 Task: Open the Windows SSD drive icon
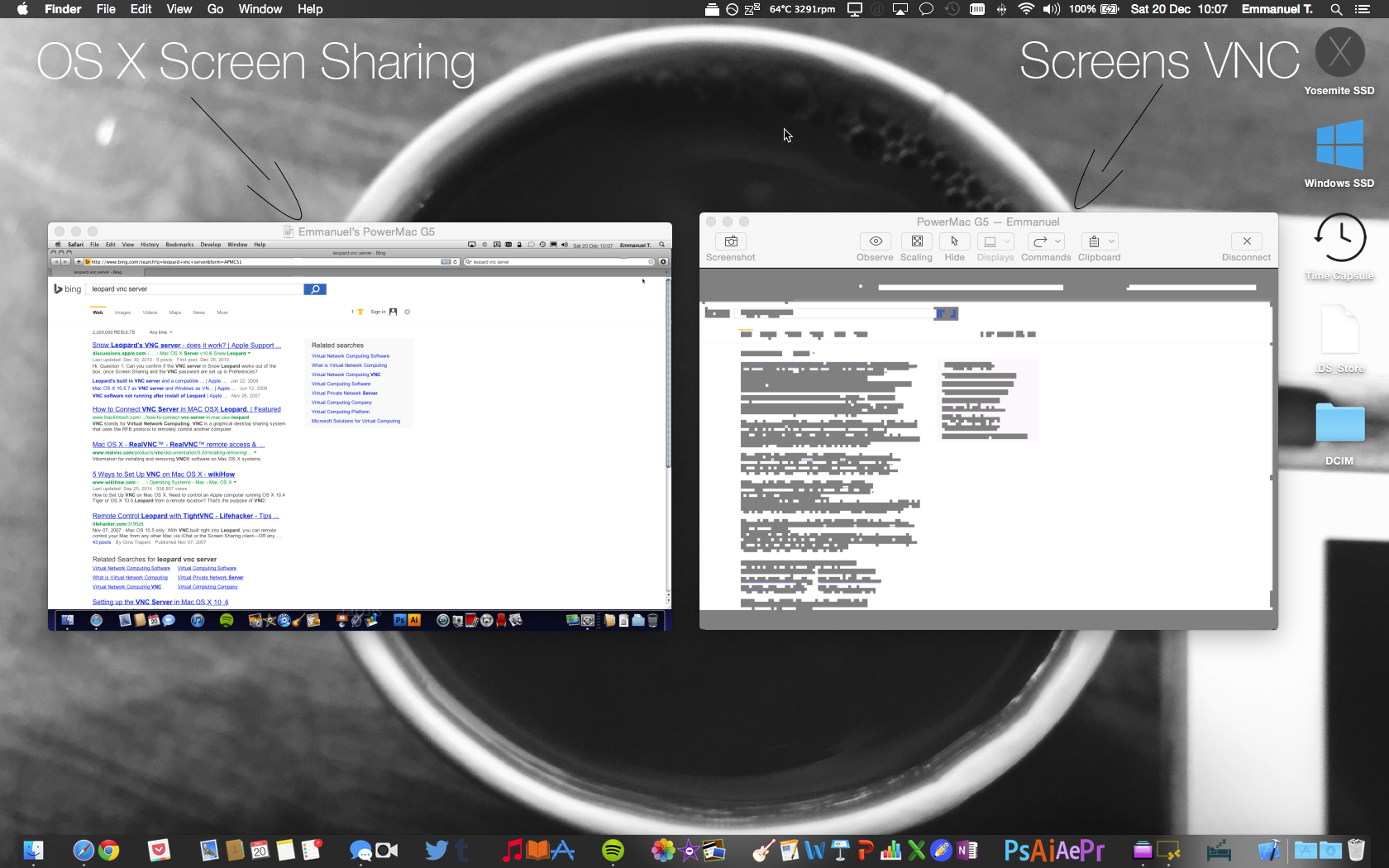[x=1339, y=145]
